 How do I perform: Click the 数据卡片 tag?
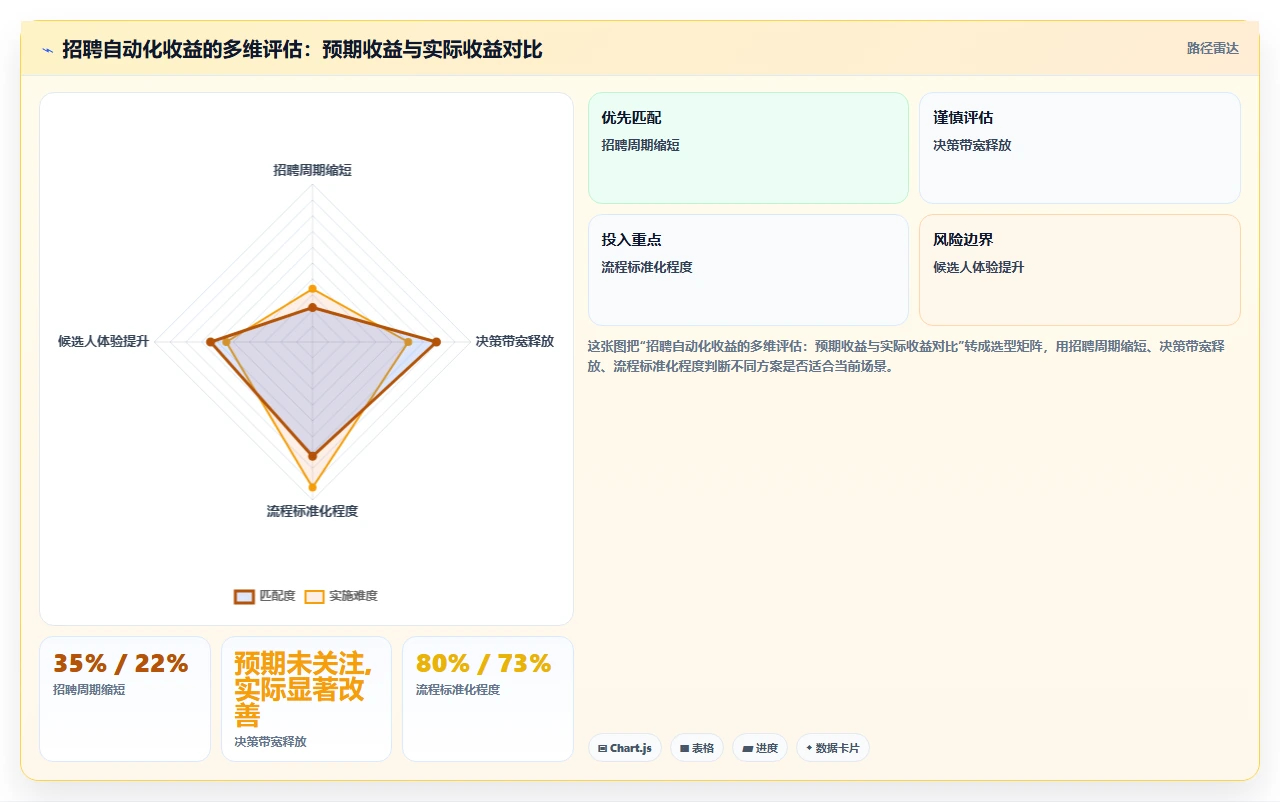point(833,748)
